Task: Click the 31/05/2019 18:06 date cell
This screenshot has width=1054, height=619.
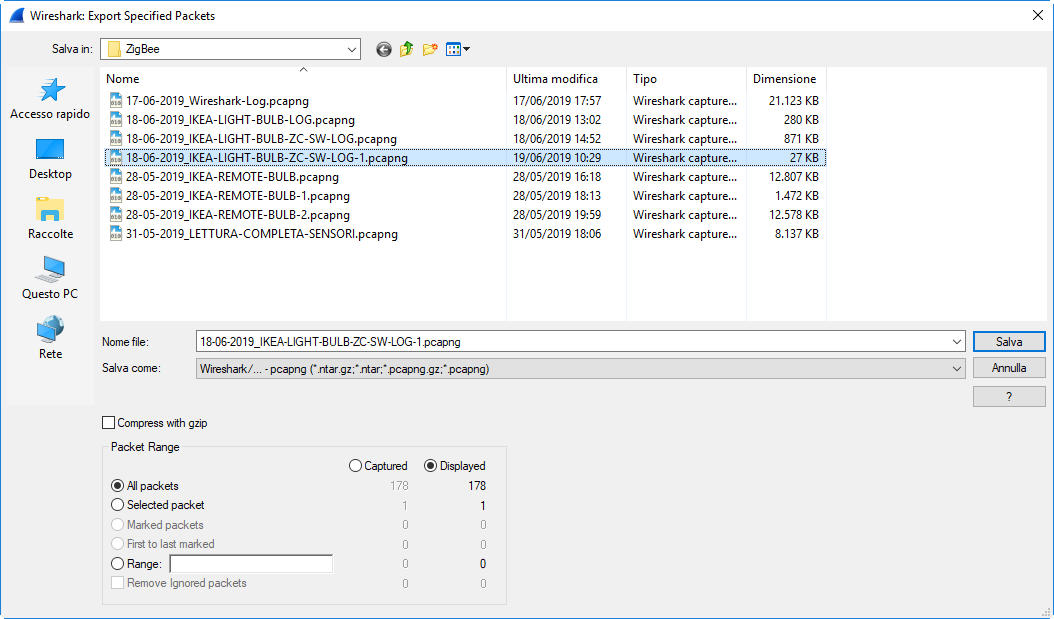Action: pyautogui.click(x=557, y=234)
